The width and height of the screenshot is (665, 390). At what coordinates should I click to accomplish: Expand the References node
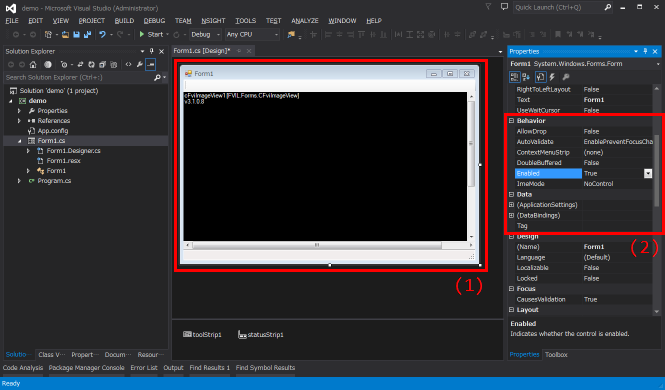pos(19,121)
